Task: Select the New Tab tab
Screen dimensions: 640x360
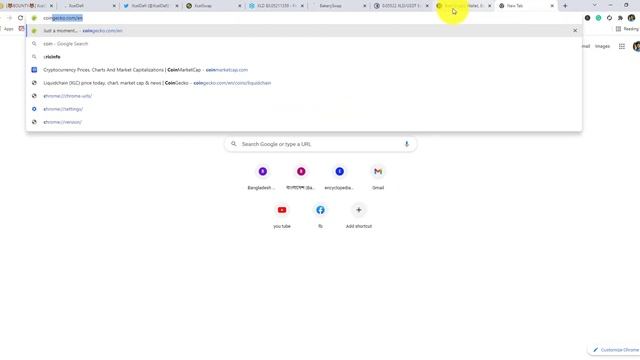Action: 526,6
